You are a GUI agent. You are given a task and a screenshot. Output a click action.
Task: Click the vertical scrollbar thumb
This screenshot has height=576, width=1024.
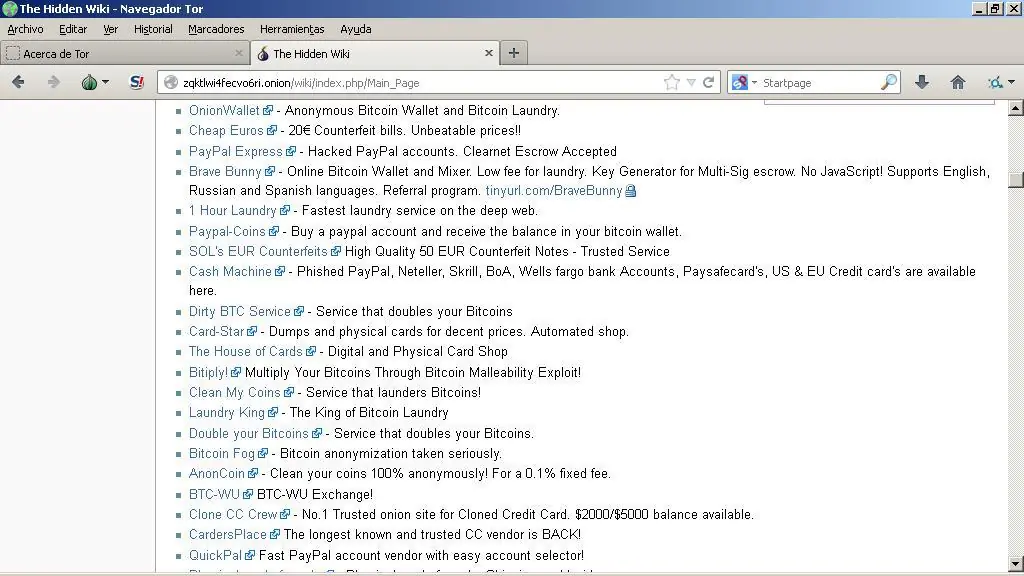click(1015, 179)
